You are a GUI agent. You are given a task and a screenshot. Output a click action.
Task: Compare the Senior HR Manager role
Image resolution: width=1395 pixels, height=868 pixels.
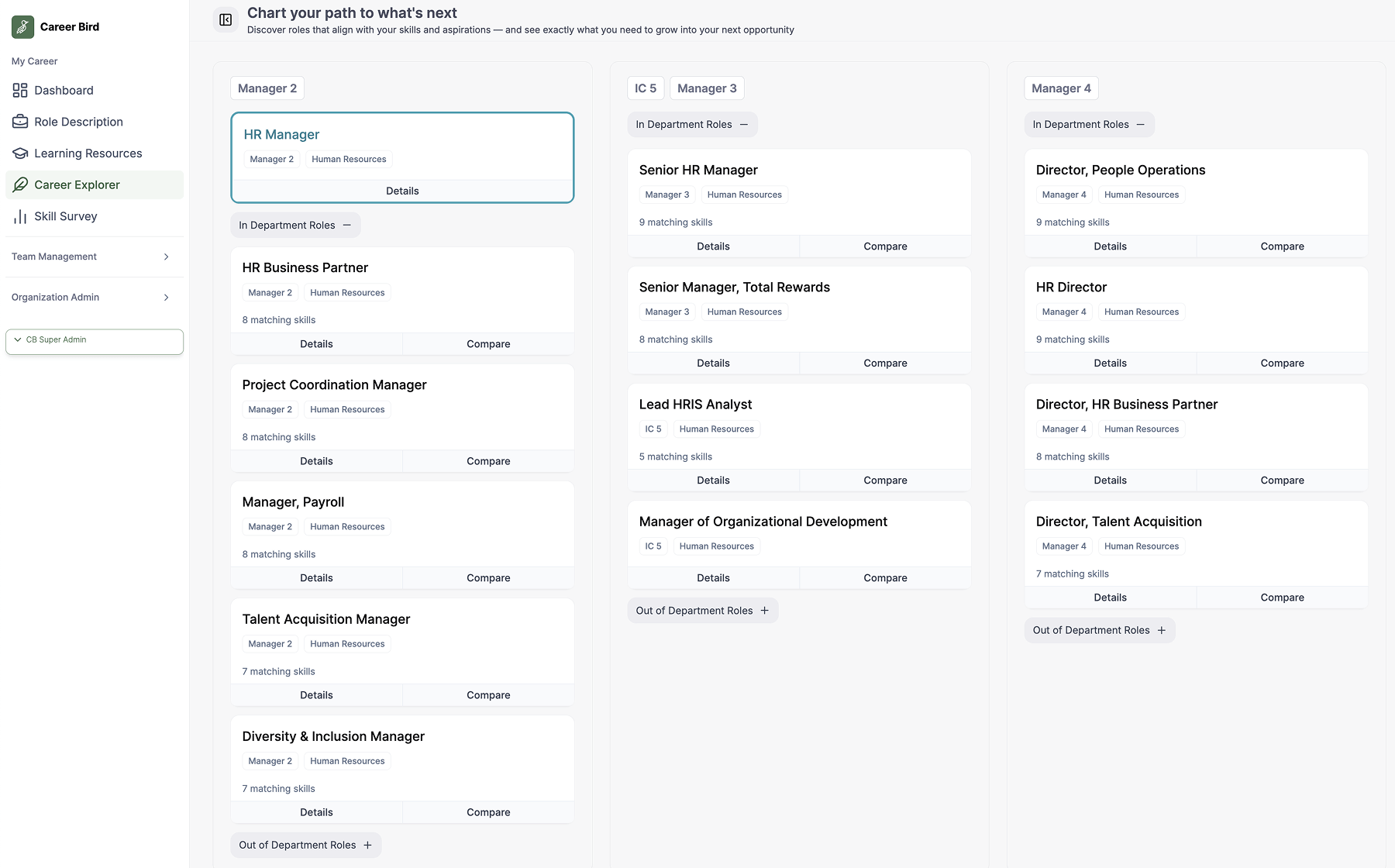point(885,246)
